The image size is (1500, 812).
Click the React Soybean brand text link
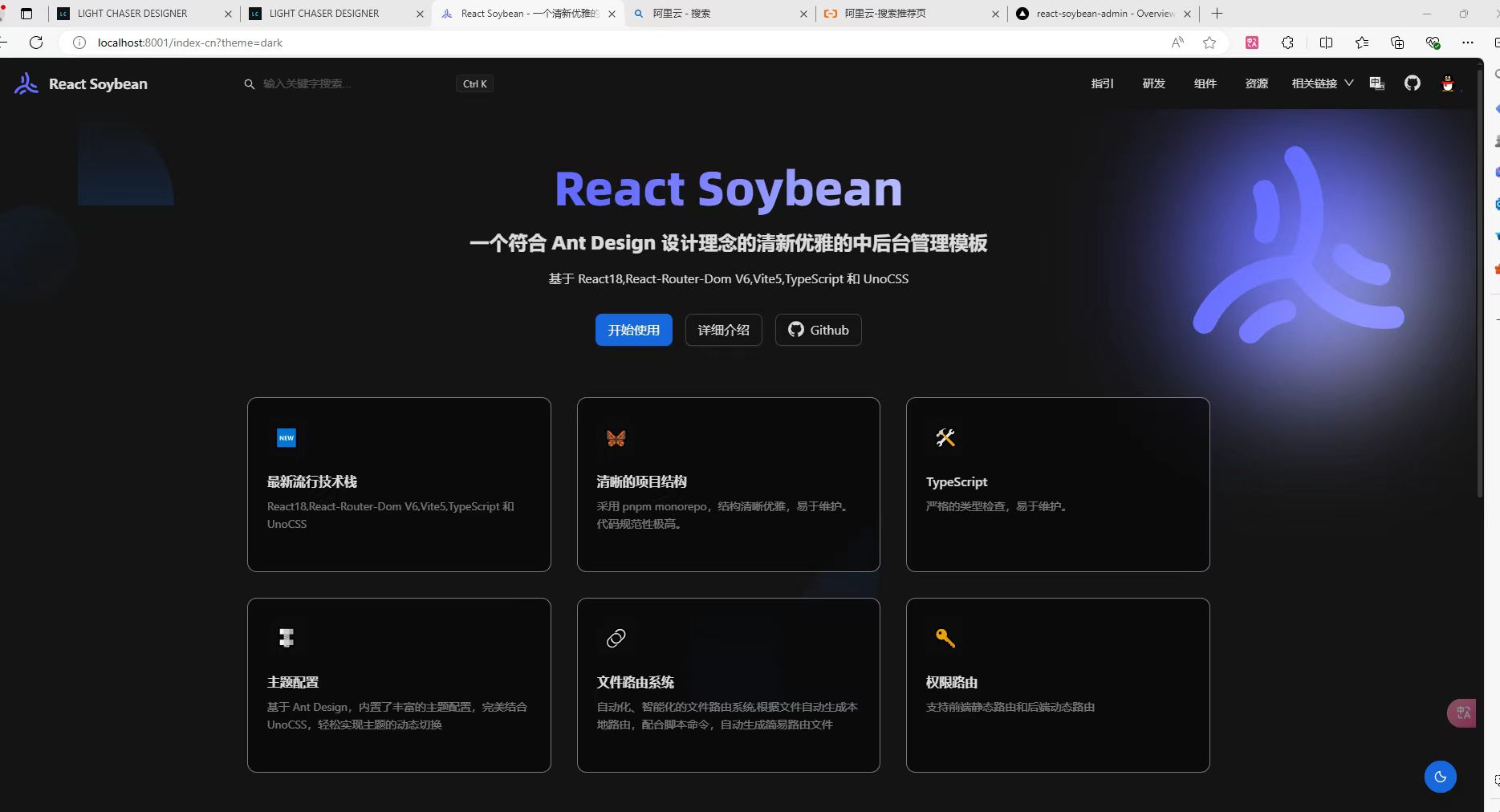[x=98, y=83]
